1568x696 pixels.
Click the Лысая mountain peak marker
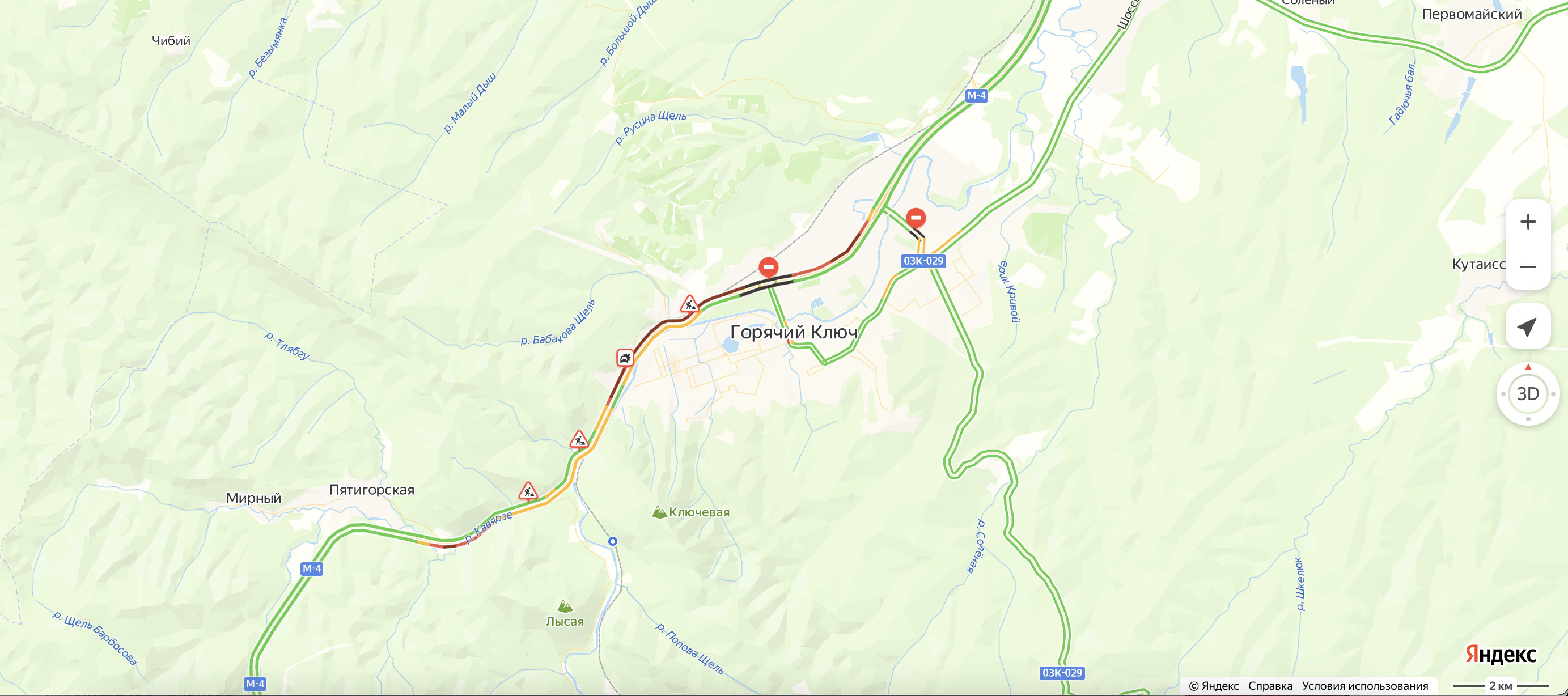565,606
